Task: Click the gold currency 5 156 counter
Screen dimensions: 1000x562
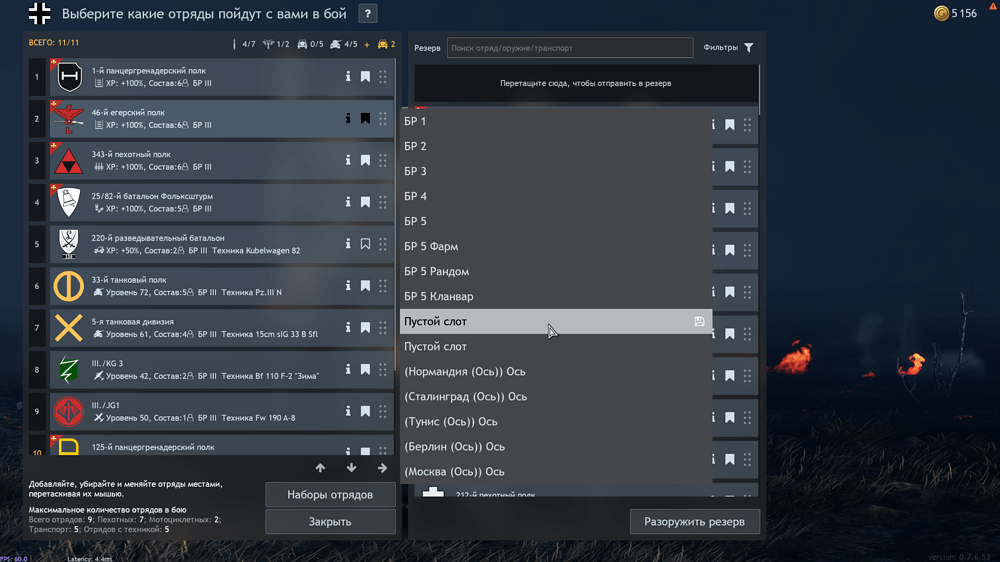Action: tap(955, 13)
